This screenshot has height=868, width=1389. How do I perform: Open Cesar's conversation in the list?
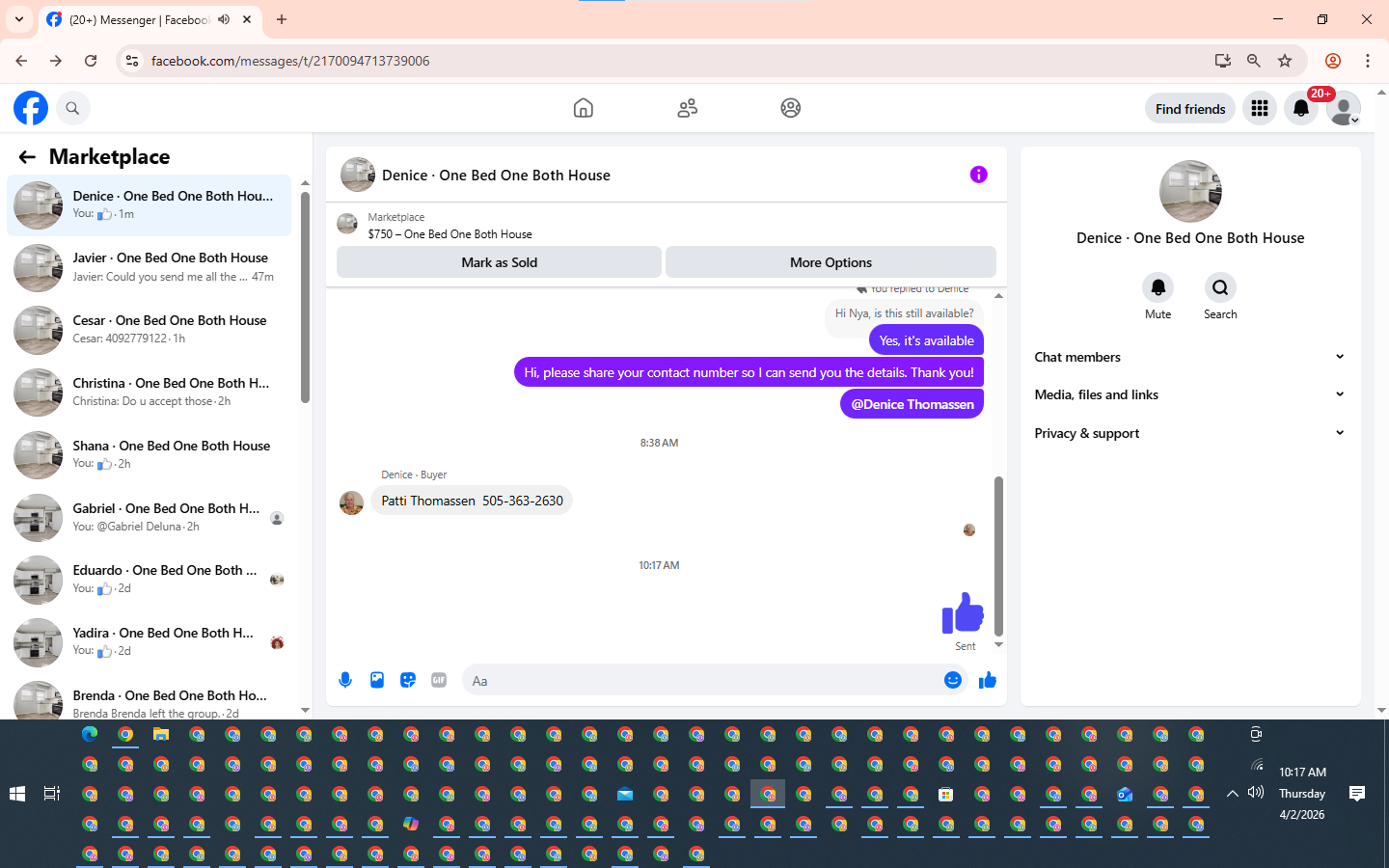[x=150, y=330]
